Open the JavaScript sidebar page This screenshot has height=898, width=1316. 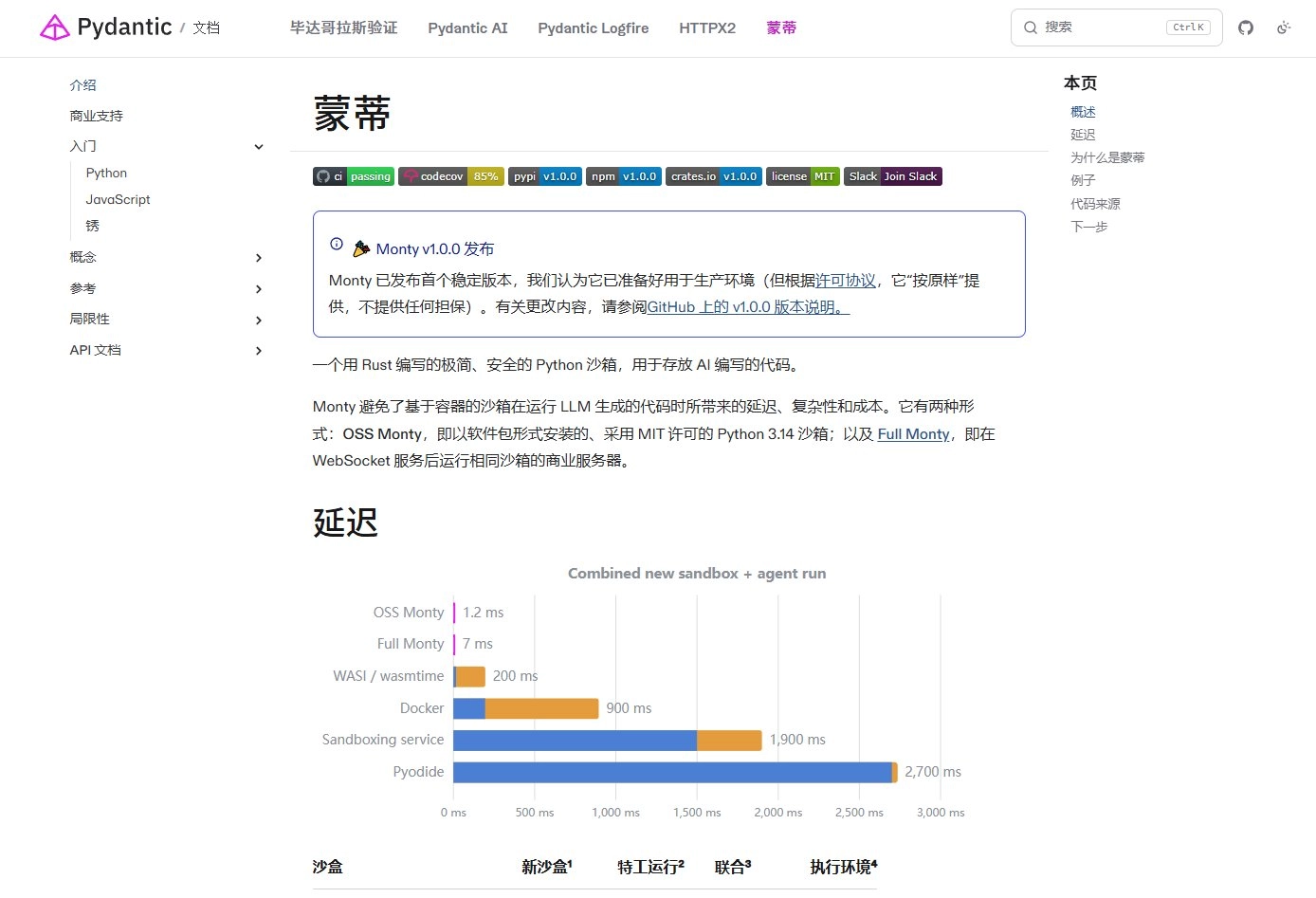pos(118,200)
